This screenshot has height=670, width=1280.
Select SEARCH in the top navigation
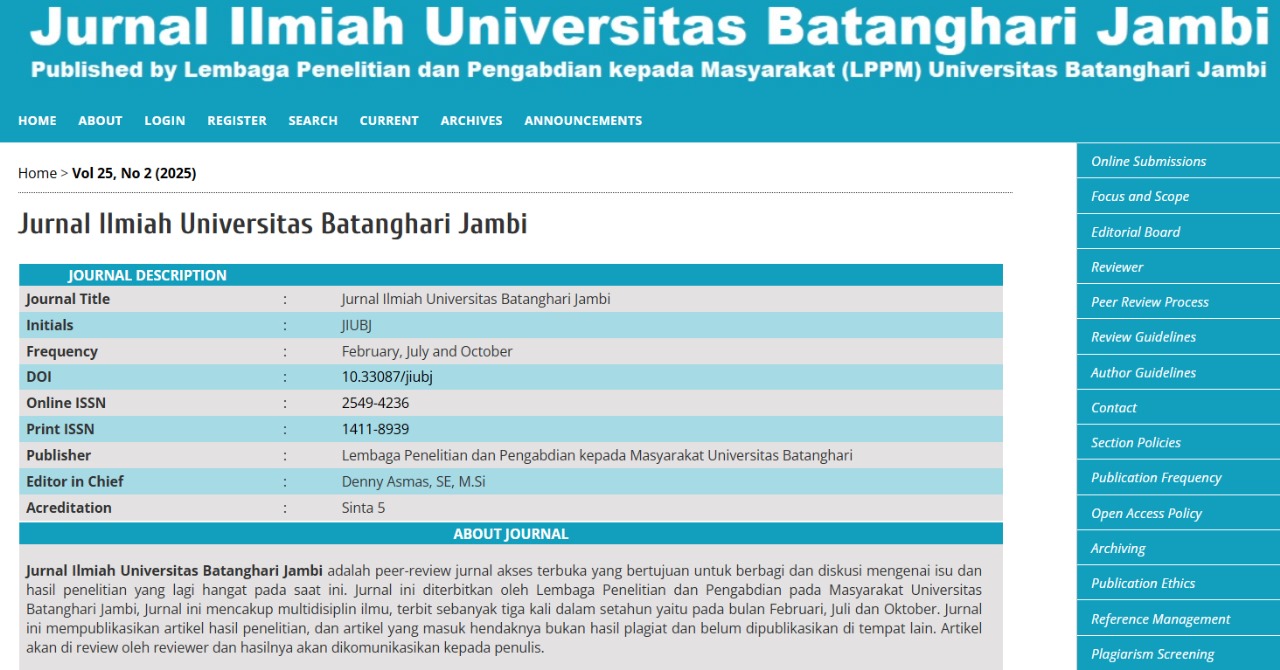tap(313, 121)
